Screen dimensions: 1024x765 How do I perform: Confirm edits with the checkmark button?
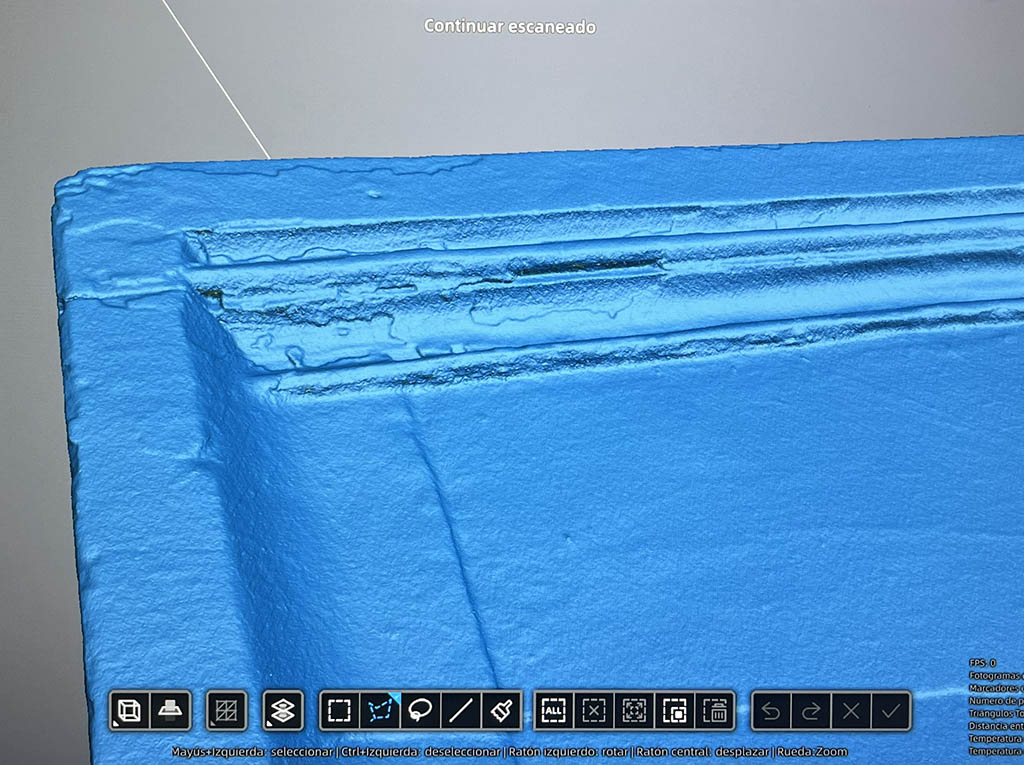pyautogui.click(x=891, y=710)
